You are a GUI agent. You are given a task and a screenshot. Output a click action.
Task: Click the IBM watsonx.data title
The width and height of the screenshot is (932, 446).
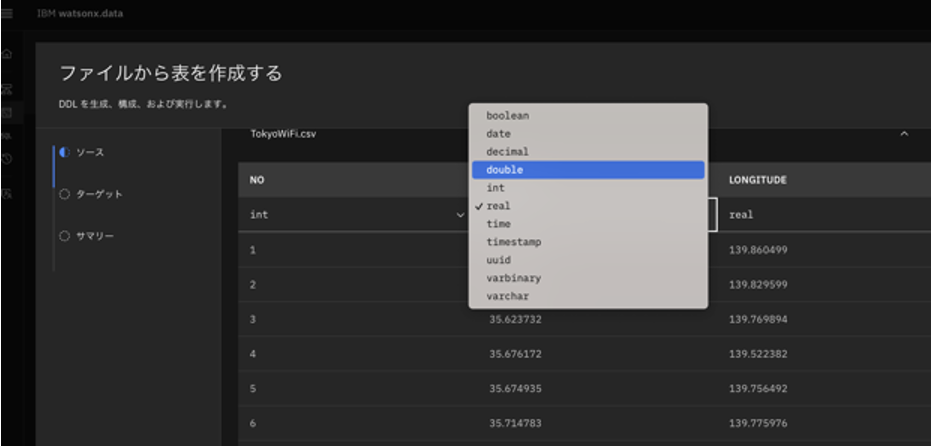(80, 13)
